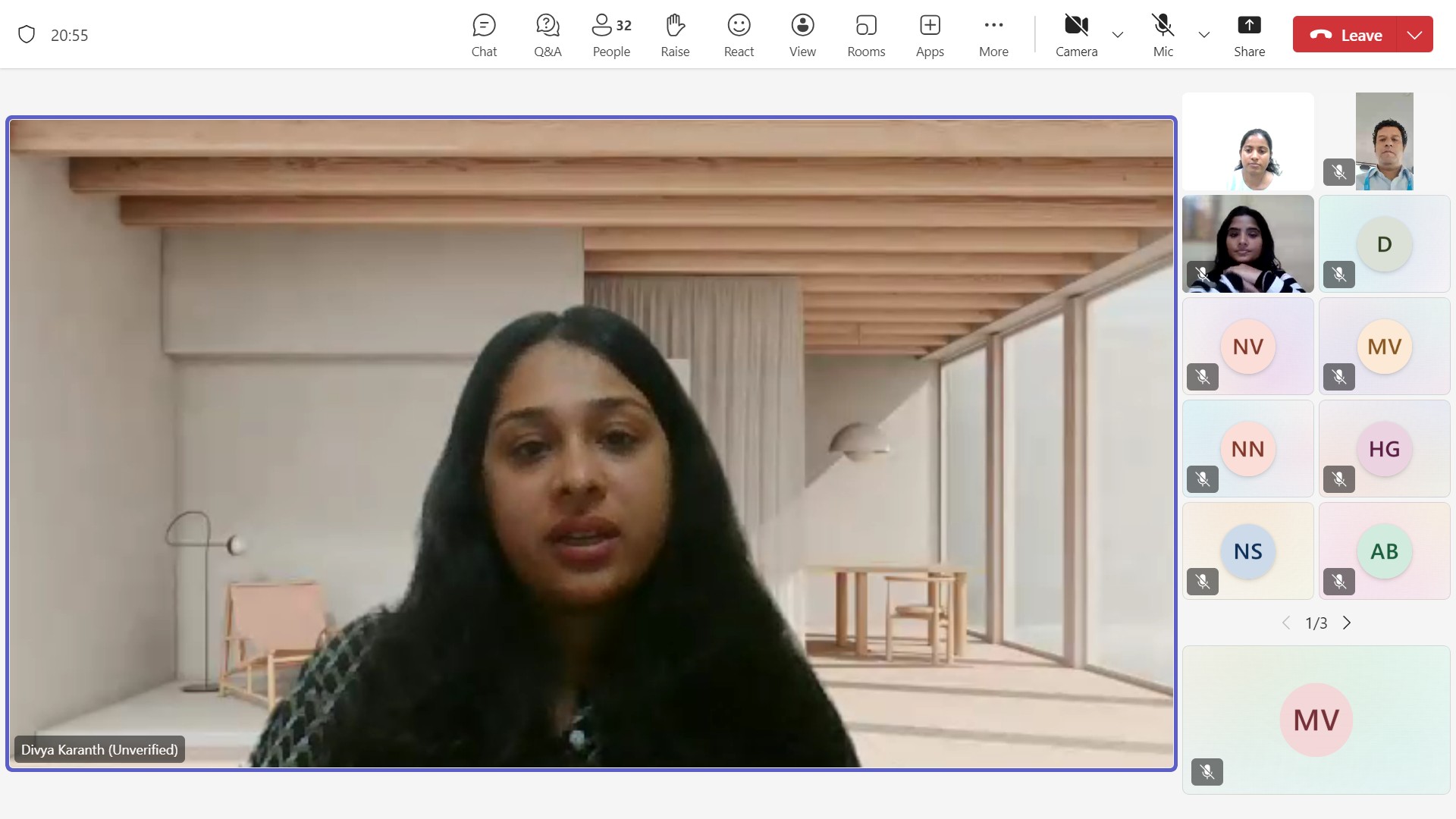The width and height of the screenshot is (1456, 819).
Task: Open the Apps panel
Action: tap(930, 34)
